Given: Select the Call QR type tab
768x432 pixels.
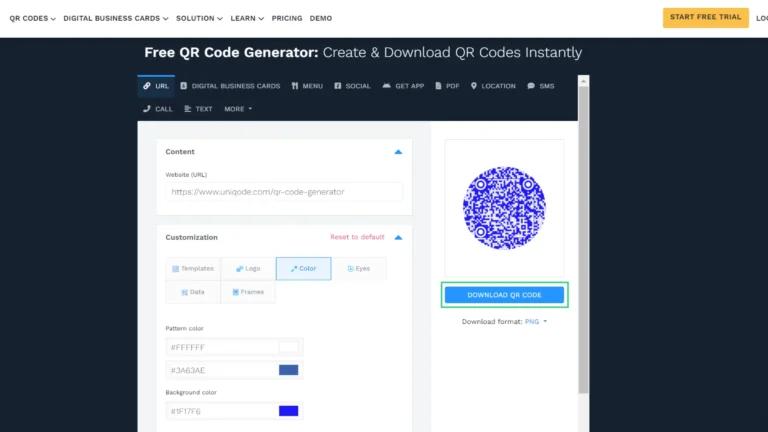Looking at the screenshot, I should 158,109.
